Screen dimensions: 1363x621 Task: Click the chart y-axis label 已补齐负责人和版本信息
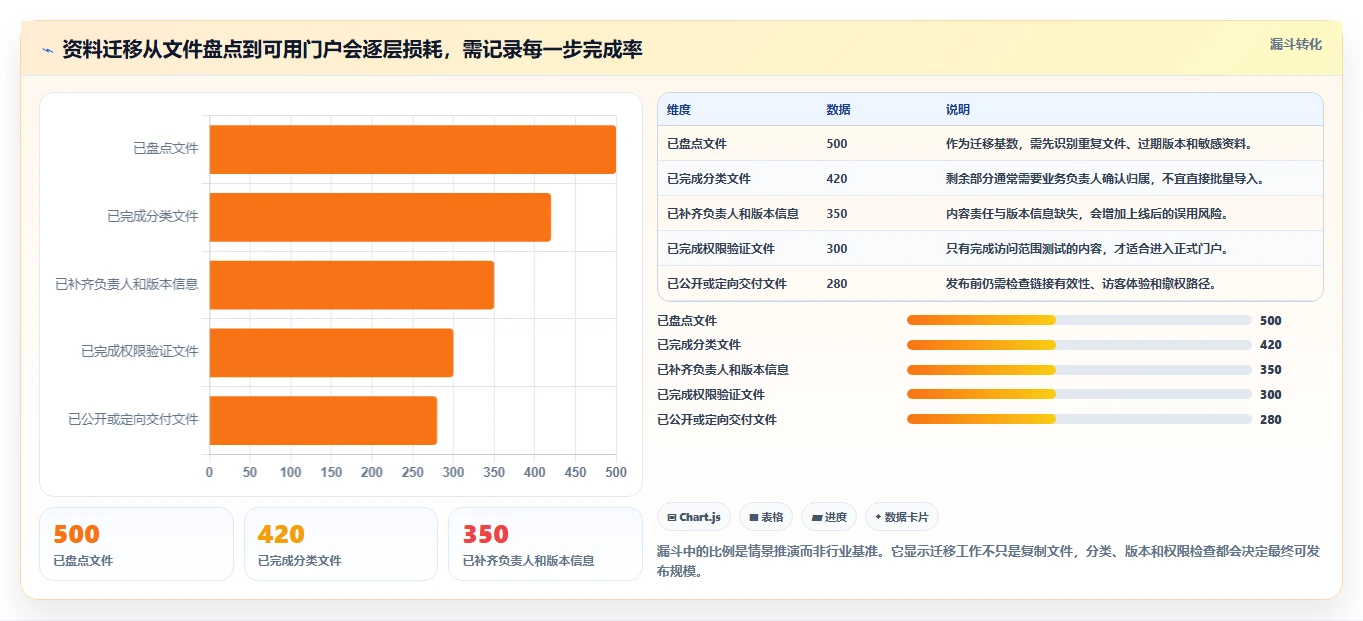click(x=127, y=284)
